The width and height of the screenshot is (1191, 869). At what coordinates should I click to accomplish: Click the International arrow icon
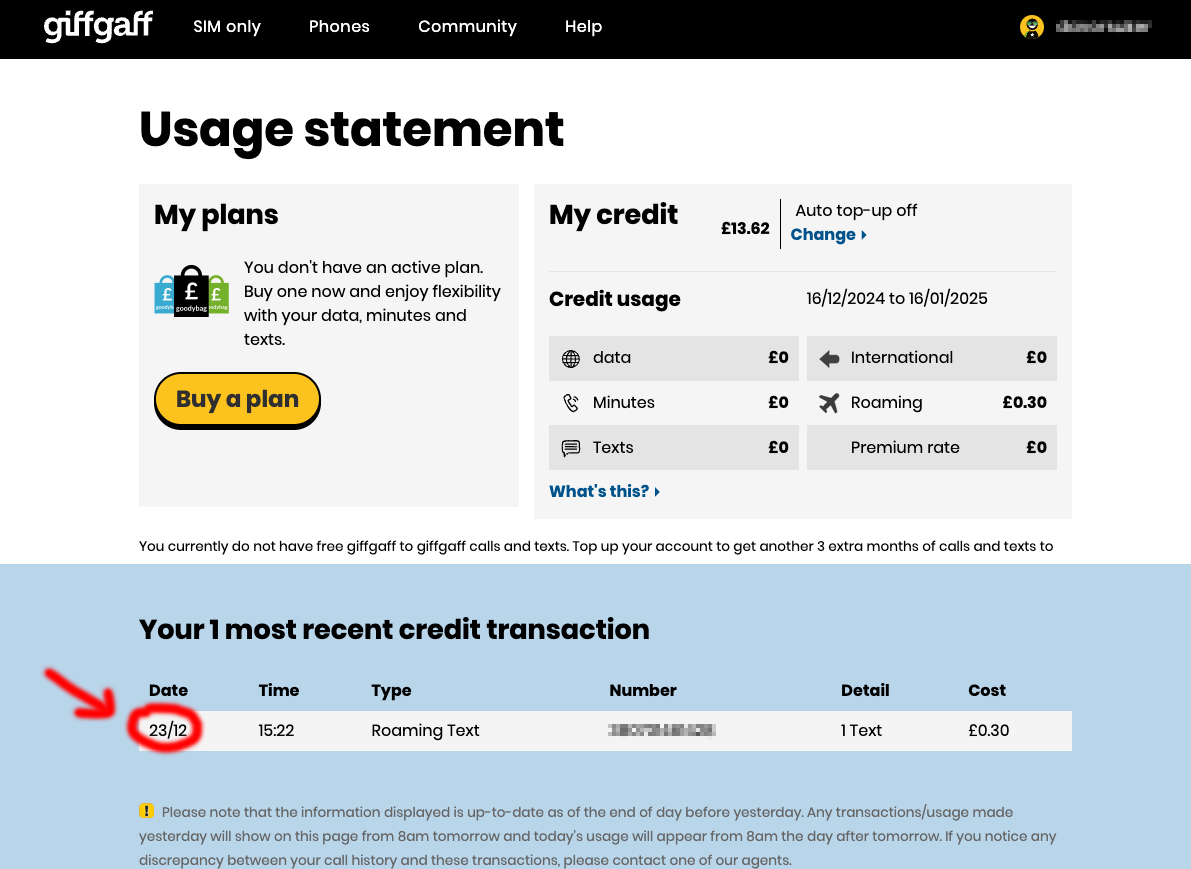(x=829, y=359)
